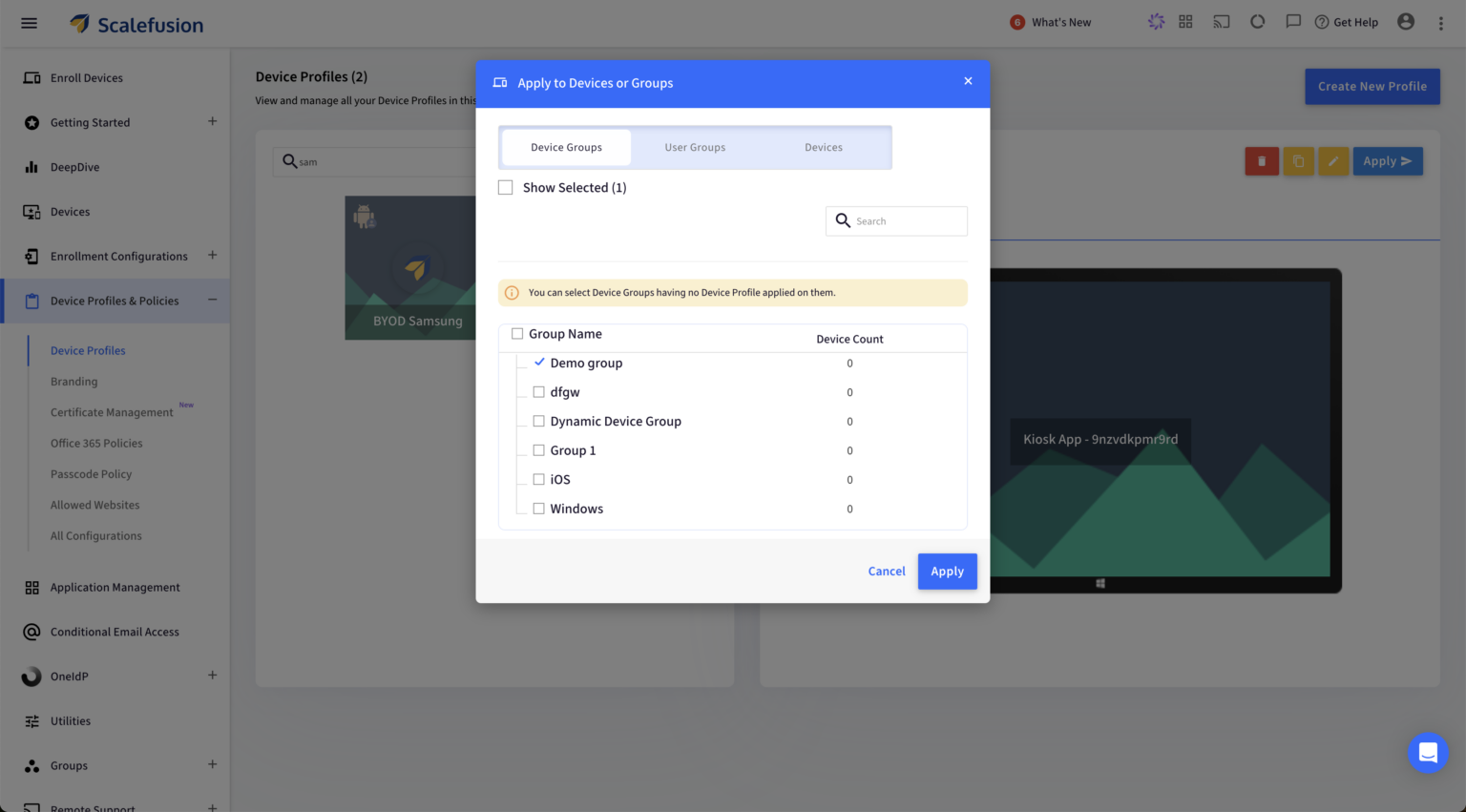Screen dimensions: 1466x812
Task: Open the feedback chat bubble icon
Action: (1293, 21)
